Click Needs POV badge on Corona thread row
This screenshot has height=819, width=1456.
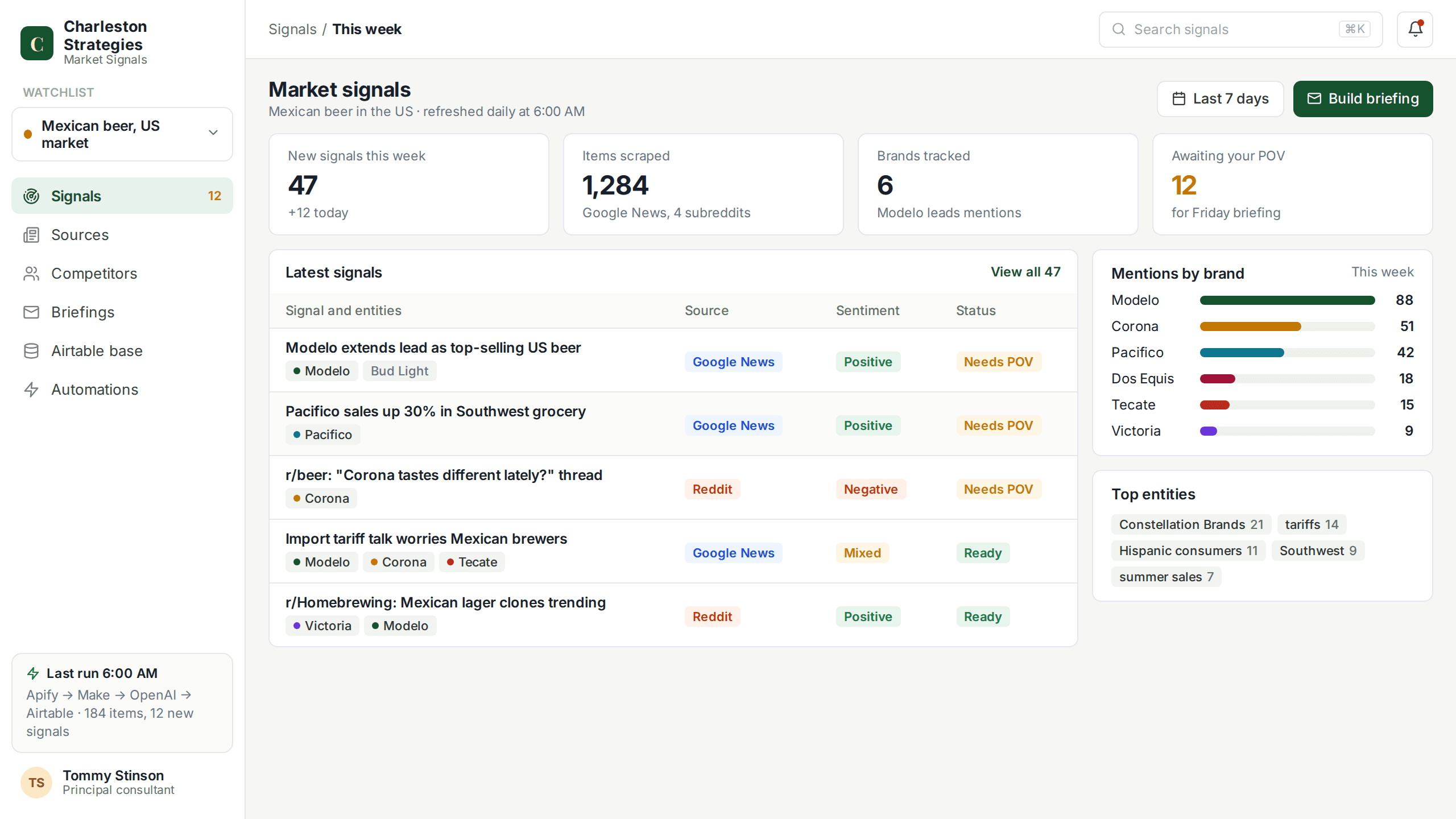[x=998, y=489]
